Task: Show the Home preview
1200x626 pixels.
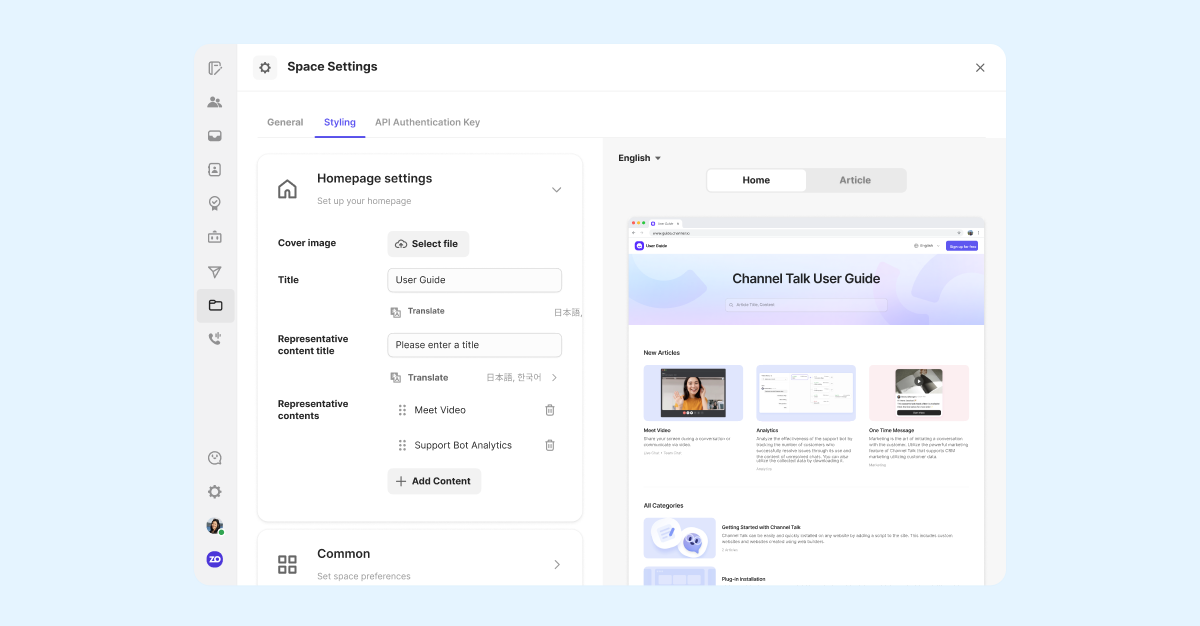Action: click(756, 180)
